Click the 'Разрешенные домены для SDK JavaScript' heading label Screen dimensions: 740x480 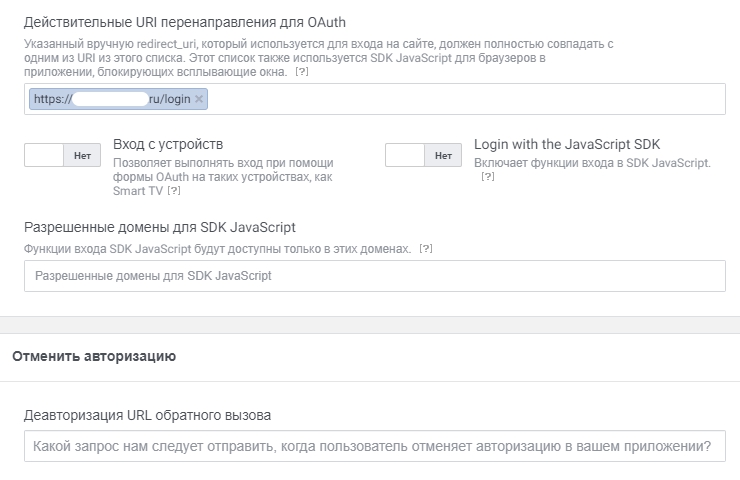[159, 227]
